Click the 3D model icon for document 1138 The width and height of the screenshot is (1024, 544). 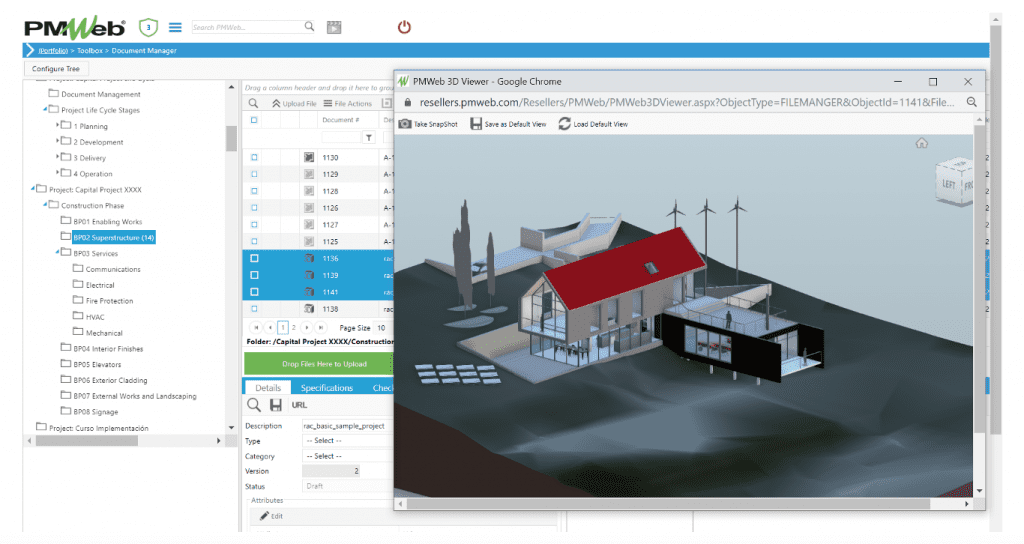coord(309,309)
